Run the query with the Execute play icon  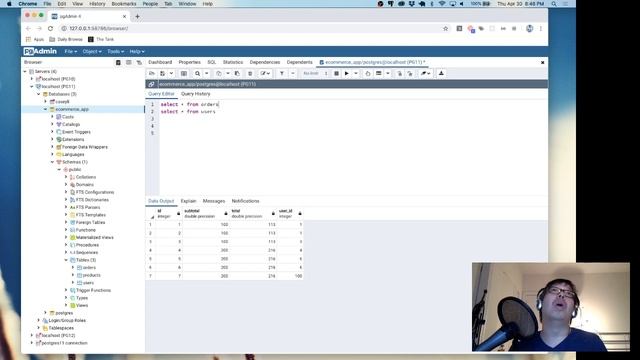click(347, 73)
